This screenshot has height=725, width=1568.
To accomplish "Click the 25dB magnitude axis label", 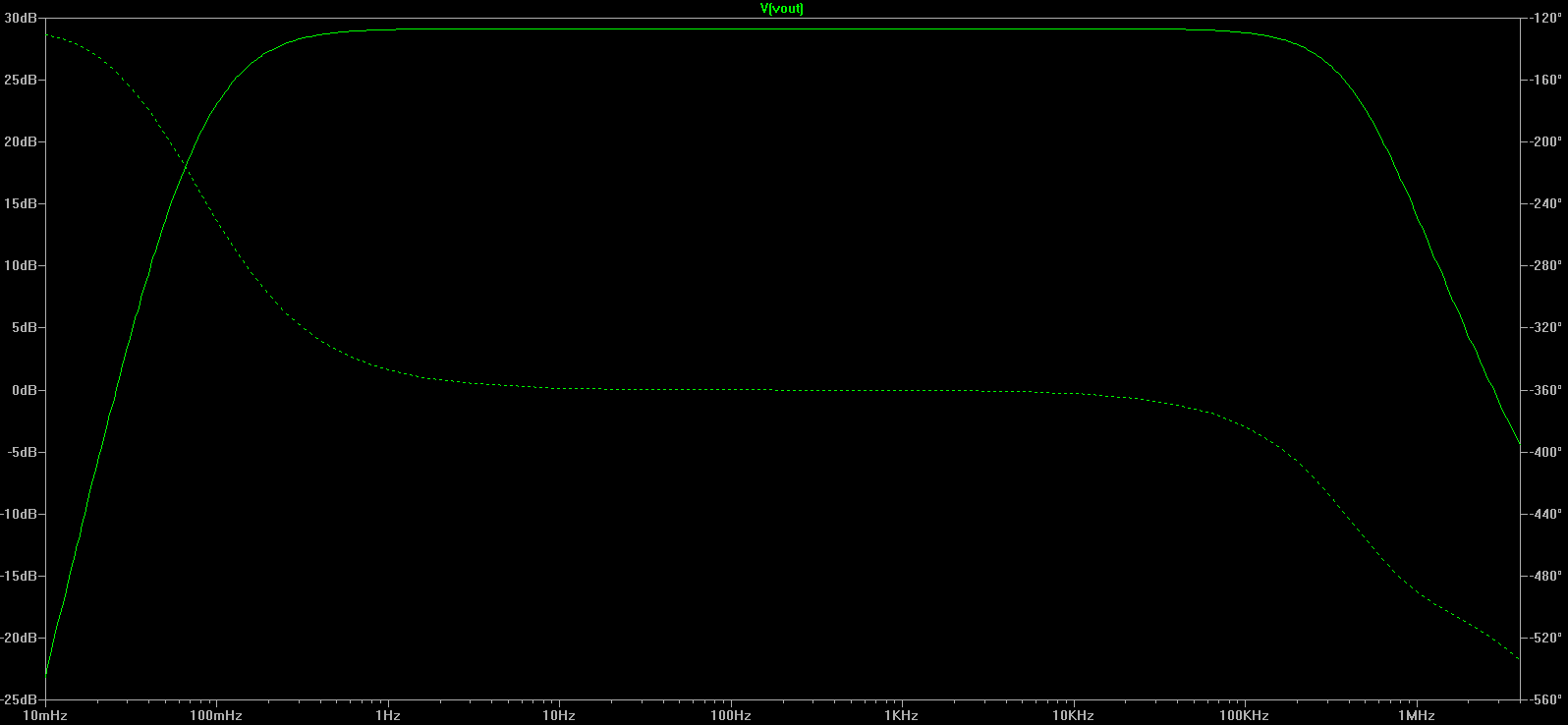I will click(x=20, y=80).
